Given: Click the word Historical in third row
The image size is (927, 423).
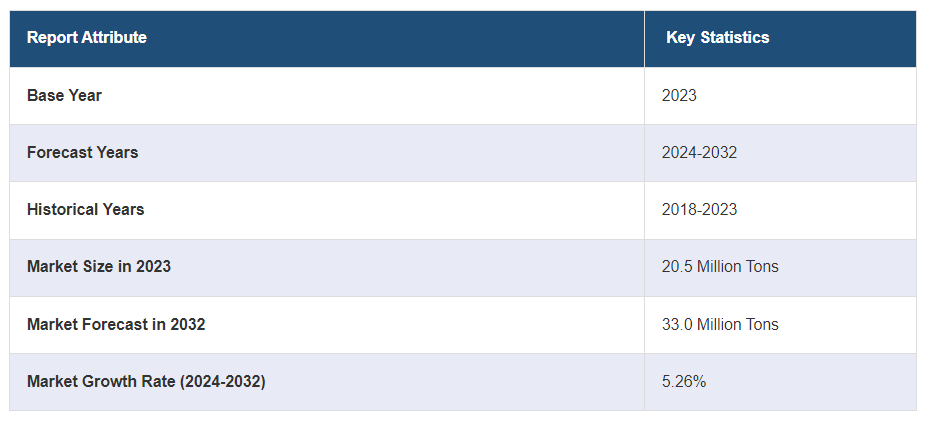Looking at the screenshot, I should pyautogui.click(x=63, y=209).
